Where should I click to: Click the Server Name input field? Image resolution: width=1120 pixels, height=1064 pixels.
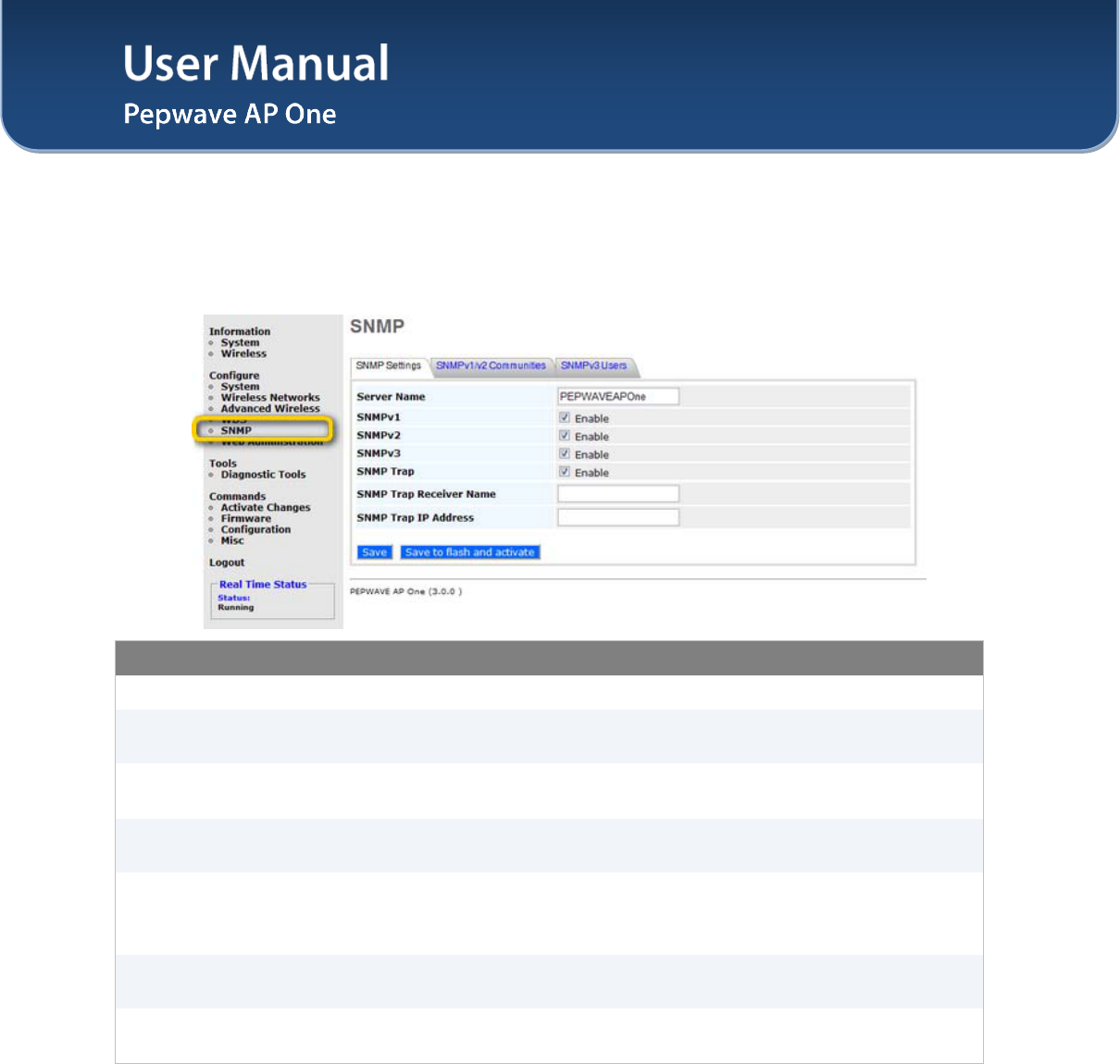pyautogui.click(x=618, y=397)
